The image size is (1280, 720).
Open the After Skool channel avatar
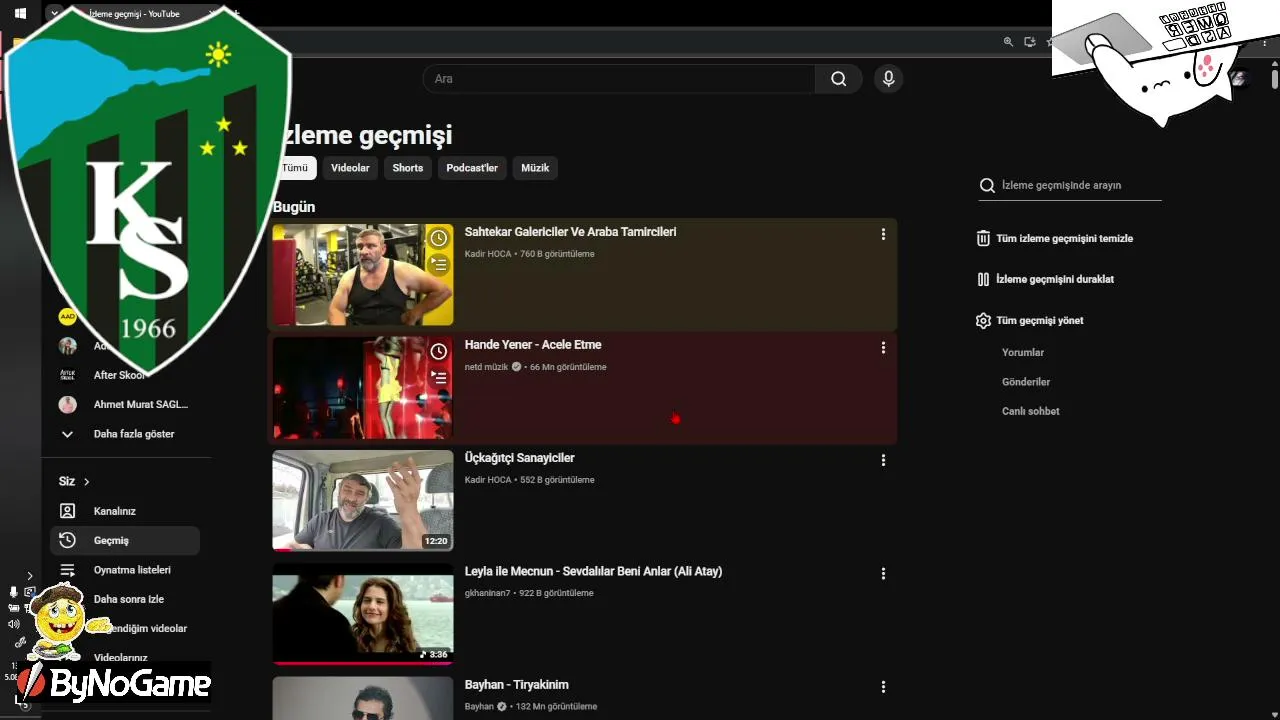tap(67, 375)
